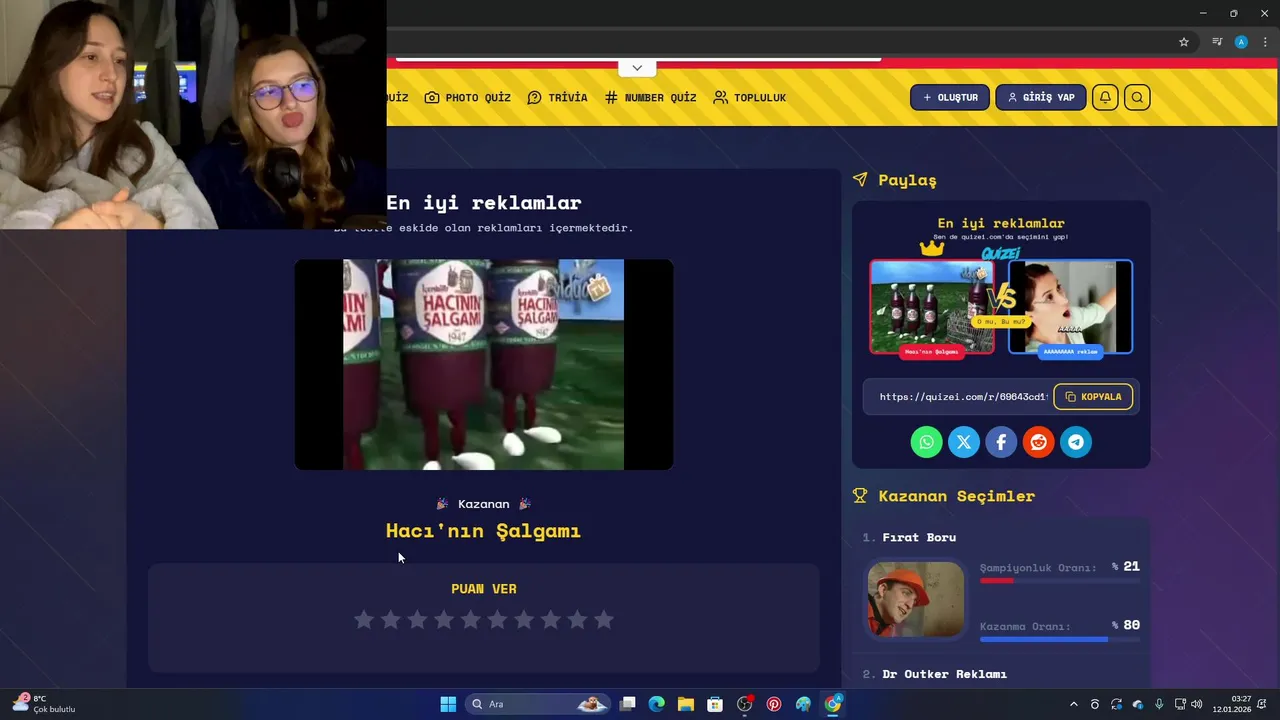1280x720 pixels.
Task: Click the taskbar Ara search box
Action: [539, 704]
